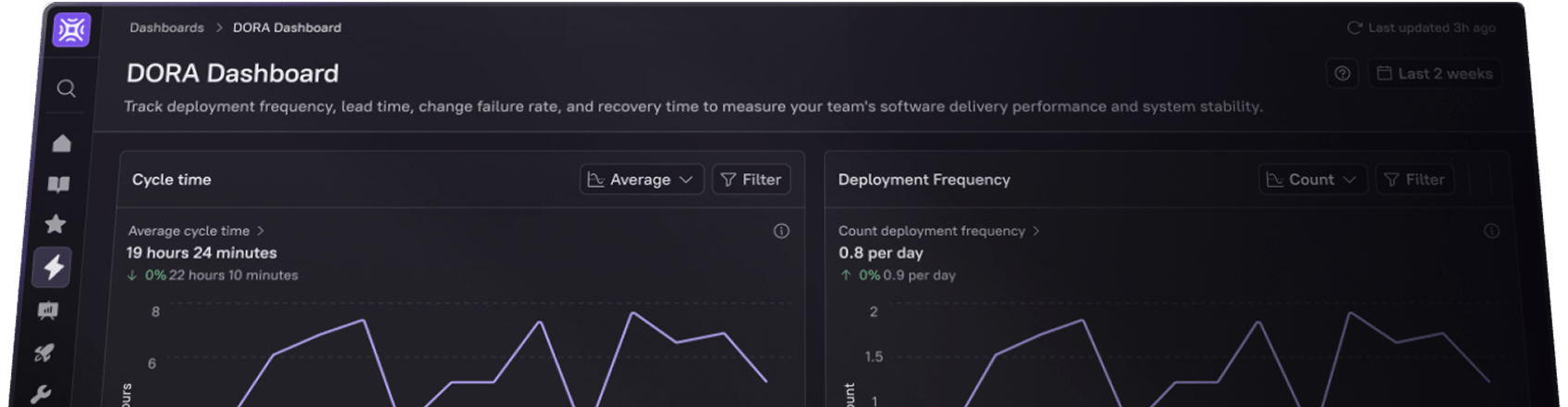This screenshot has height=407, width=1568.
Task: Show info for Deployment Frequency chart
Action: click(x=1491, y=231)
